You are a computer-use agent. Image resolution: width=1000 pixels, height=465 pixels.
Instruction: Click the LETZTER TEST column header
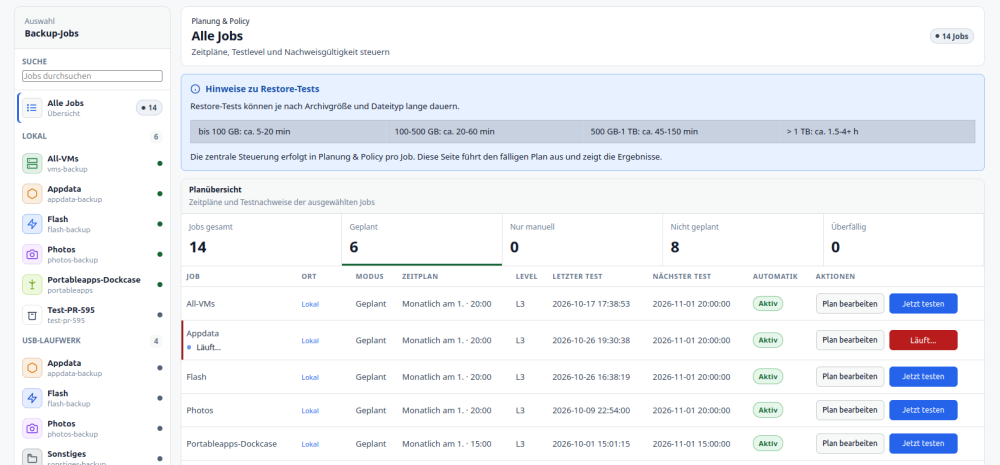coord(577,276)
